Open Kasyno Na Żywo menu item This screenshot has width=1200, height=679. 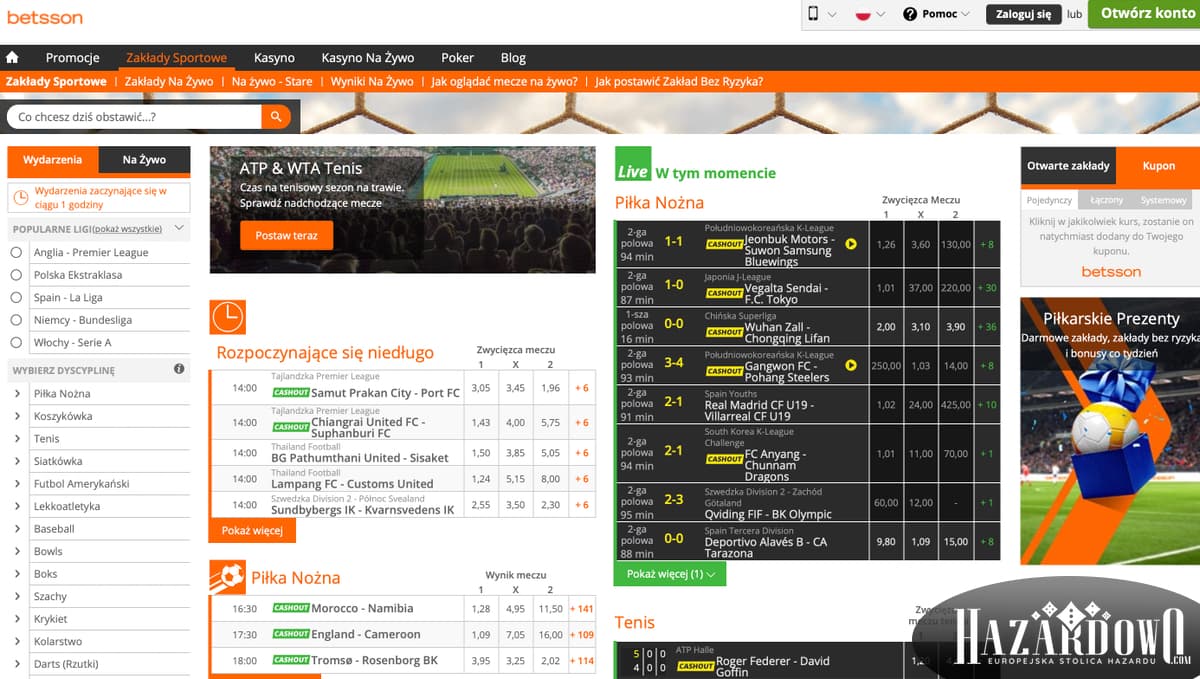pos(368,58)
